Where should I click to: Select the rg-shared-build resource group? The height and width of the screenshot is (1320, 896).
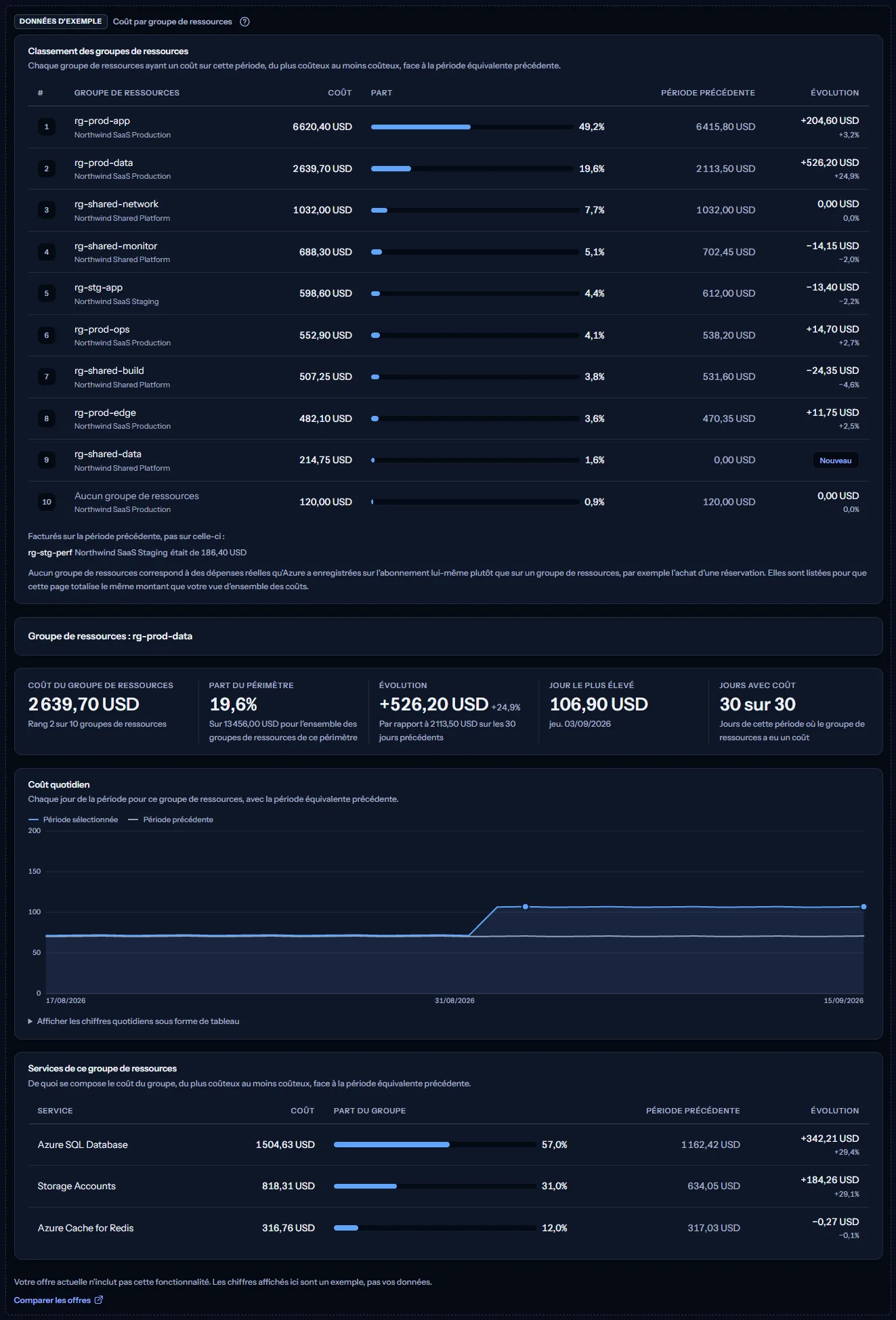pyautogui.click(x=448, y=377)
